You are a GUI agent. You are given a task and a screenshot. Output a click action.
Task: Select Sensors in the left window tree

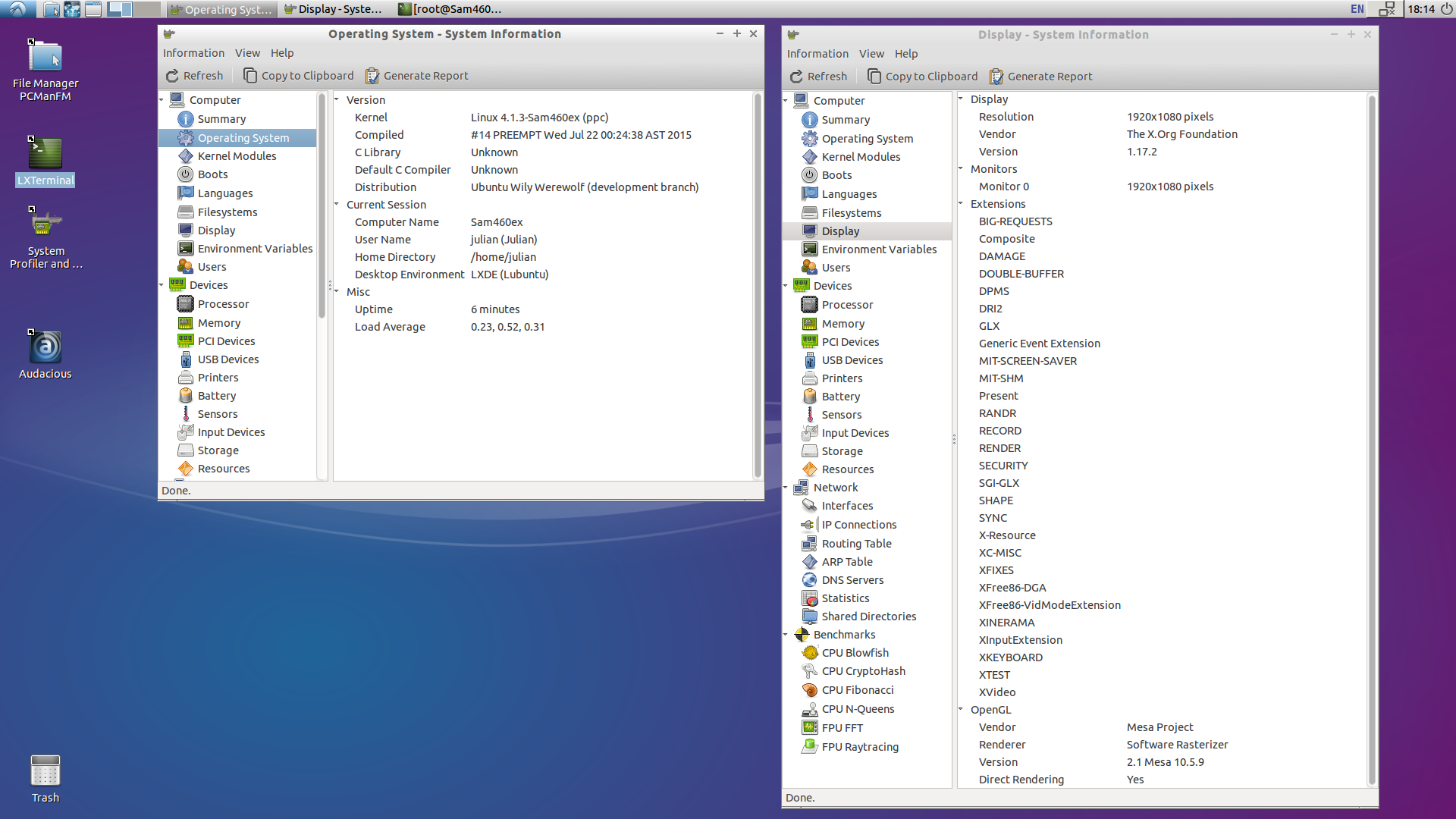217,414
